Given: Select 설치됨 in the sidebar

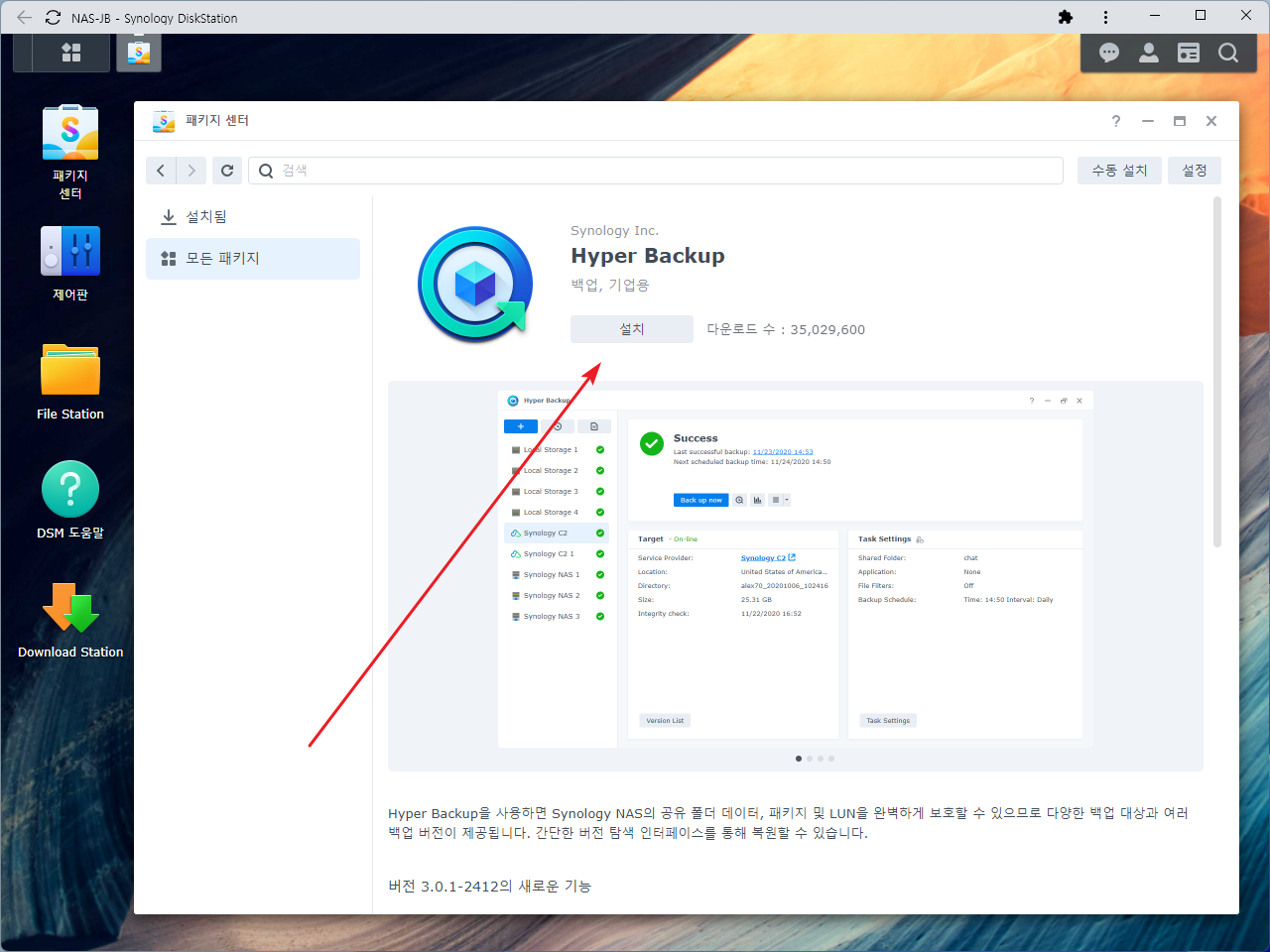Looking at the screenshot, I should click(253, 216).
